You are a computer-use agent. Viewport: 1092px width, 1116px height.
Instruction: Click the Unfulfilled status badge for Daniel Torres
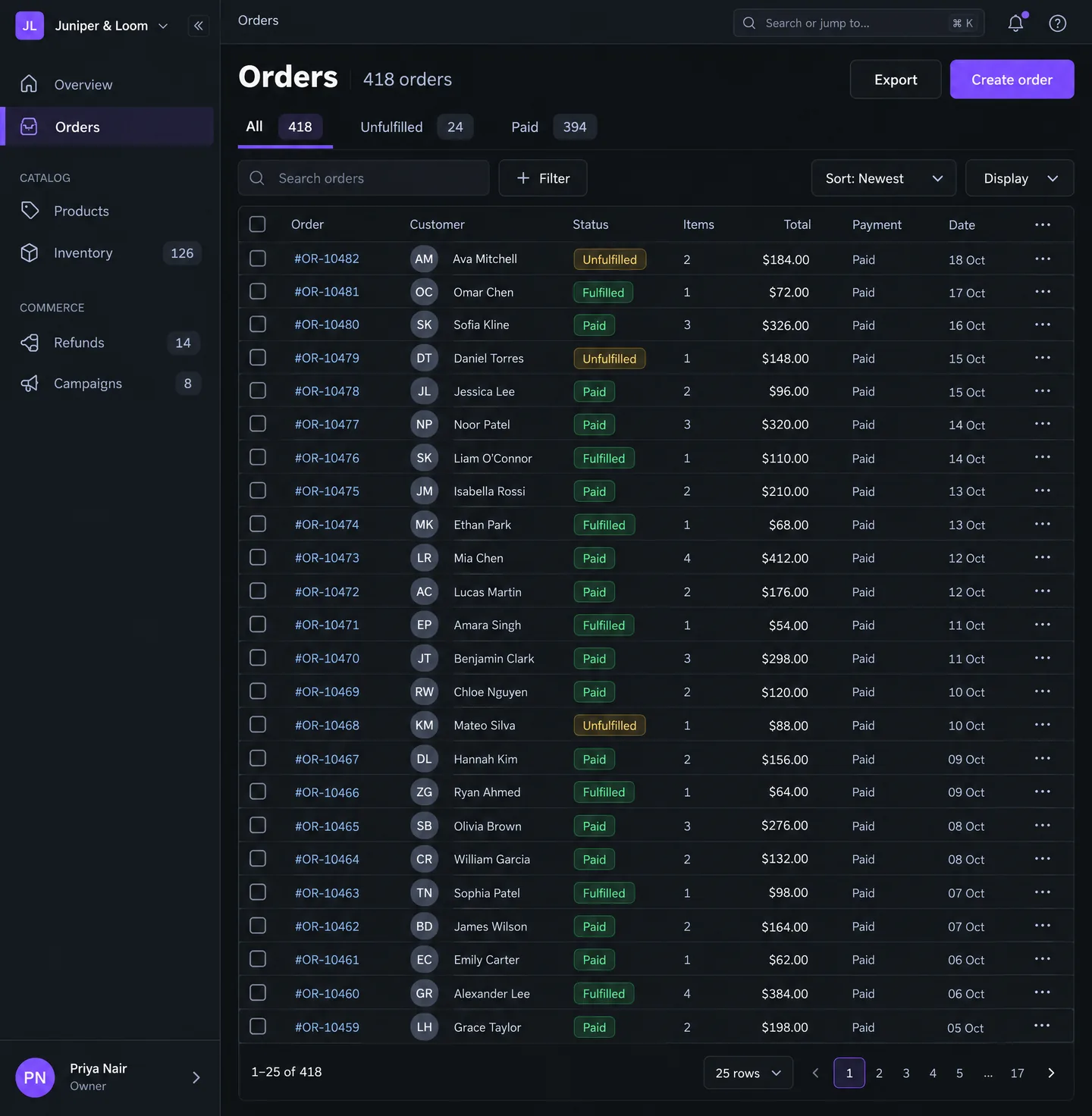point(609,359)
